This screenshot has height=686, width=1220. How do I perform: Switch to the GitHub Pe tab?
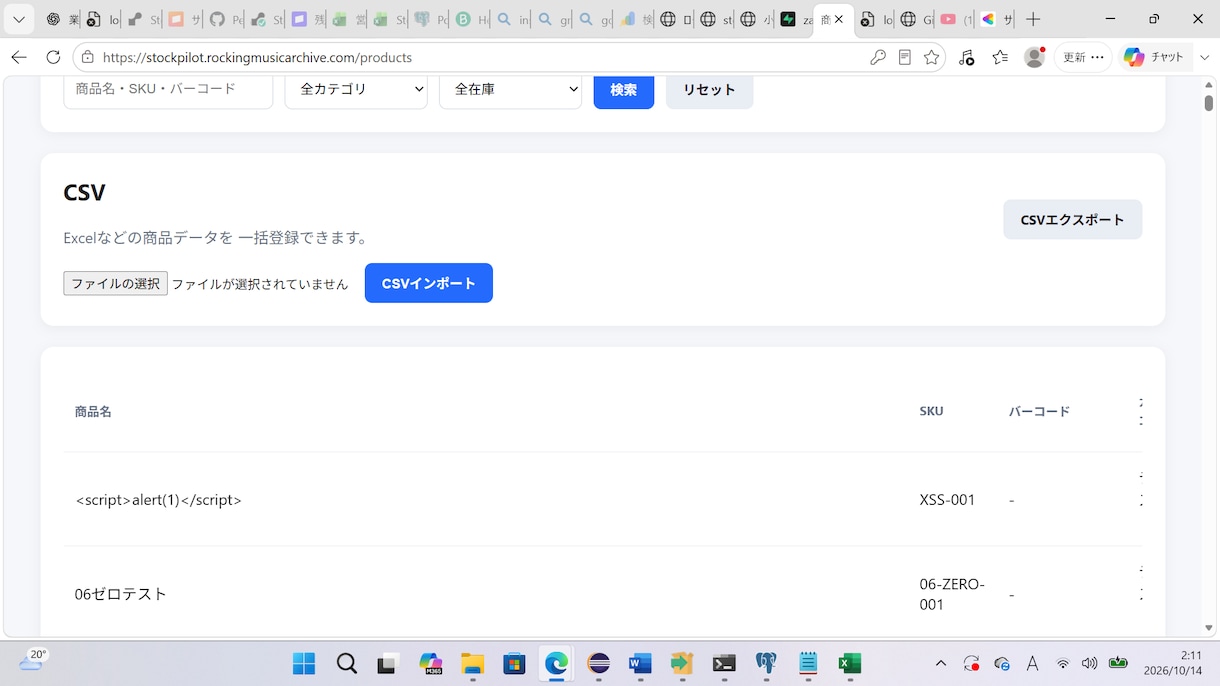tap(226, 19)
